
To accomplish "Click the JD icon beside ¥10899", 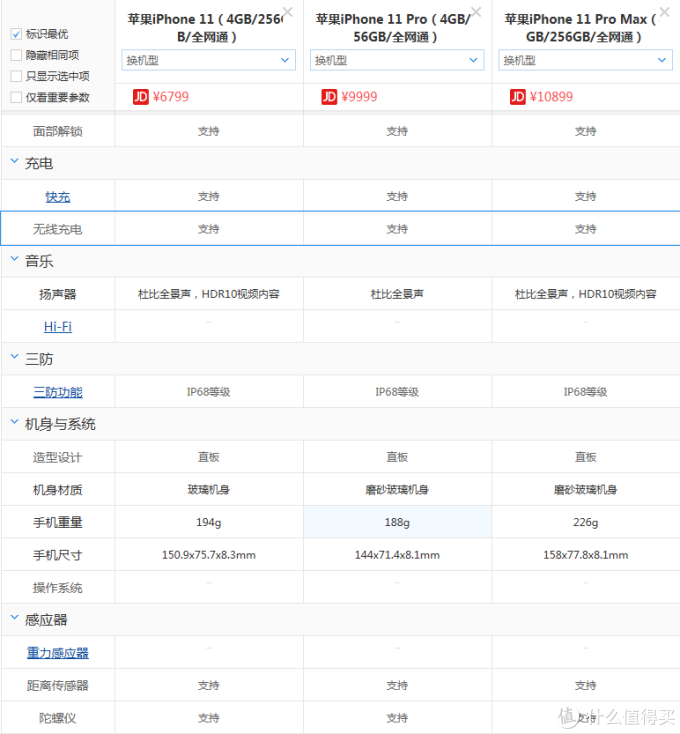I will click(x=518, y=97).
